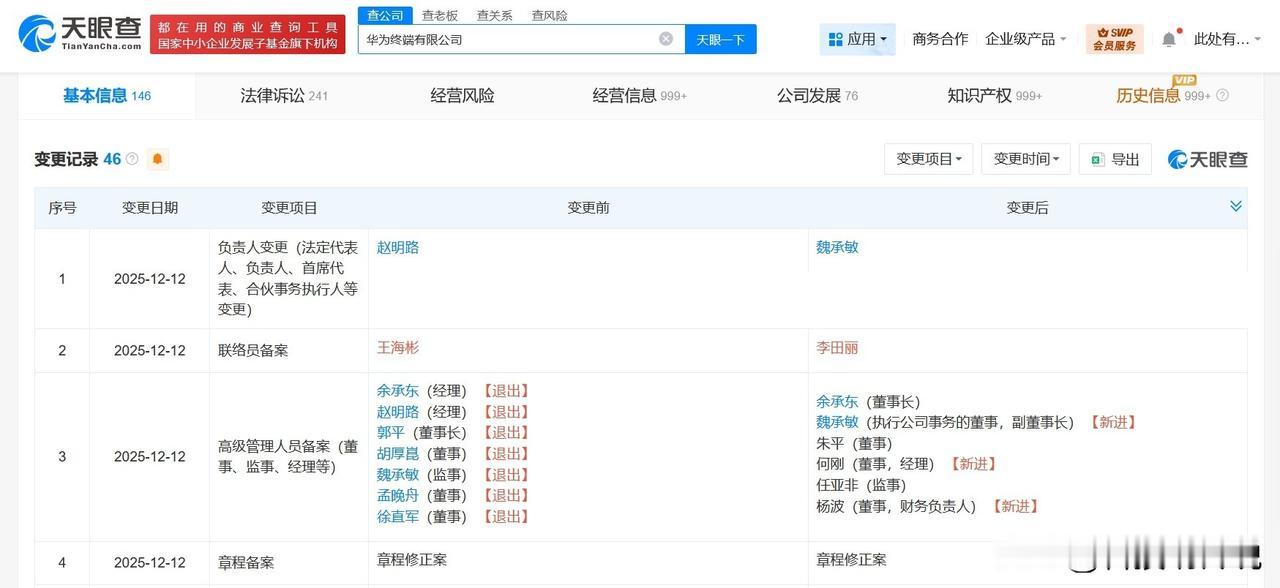Select the 基本信息 tab

(x=107, y=96)
